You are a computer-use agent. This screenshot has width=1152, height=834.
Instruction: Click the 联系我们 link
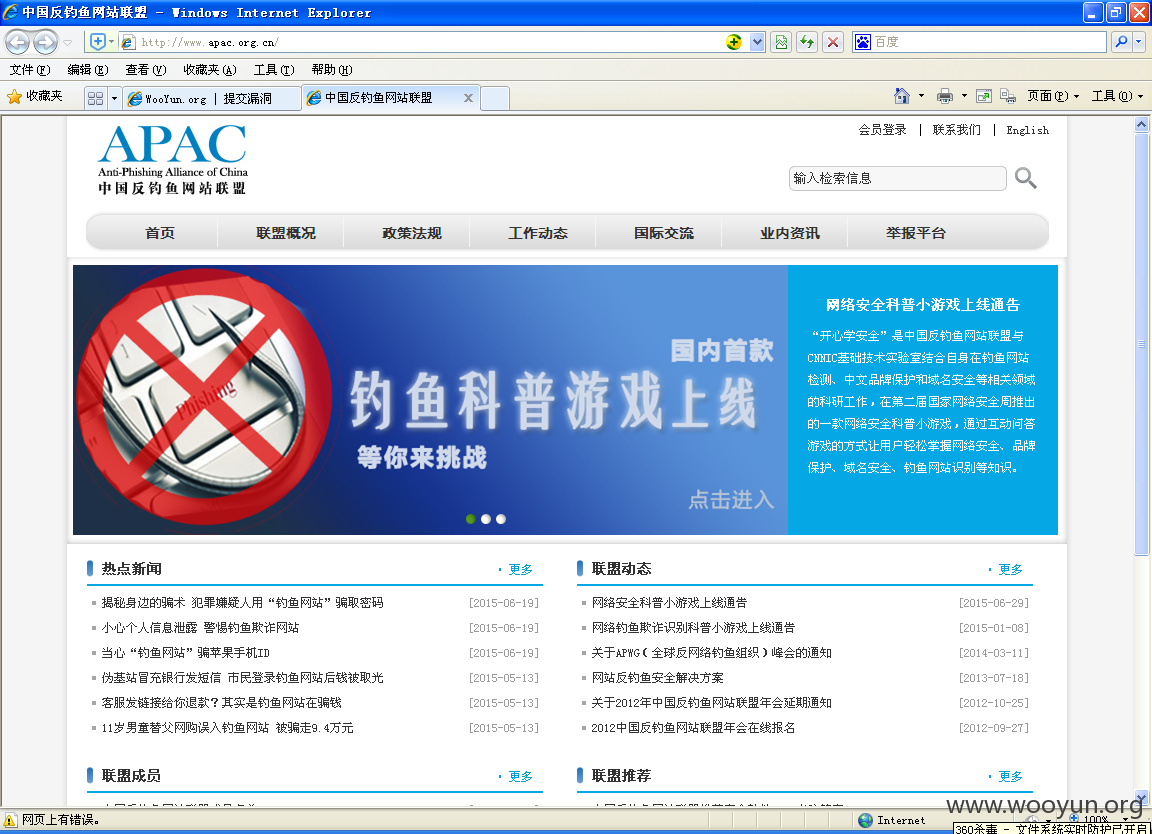(x=956, y=130)
